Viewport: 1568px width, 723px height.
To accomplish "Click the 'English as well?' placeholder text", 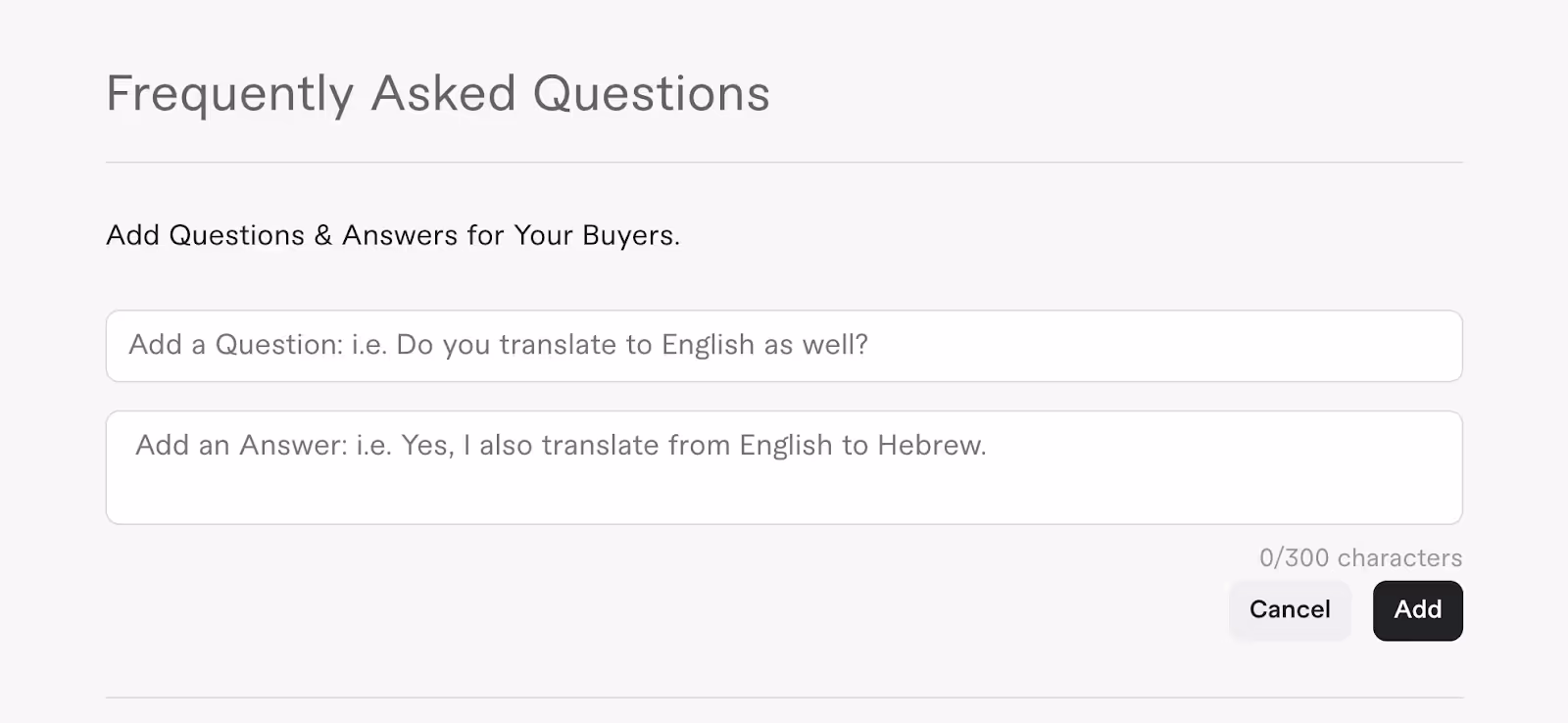I will tap(764, 345).
